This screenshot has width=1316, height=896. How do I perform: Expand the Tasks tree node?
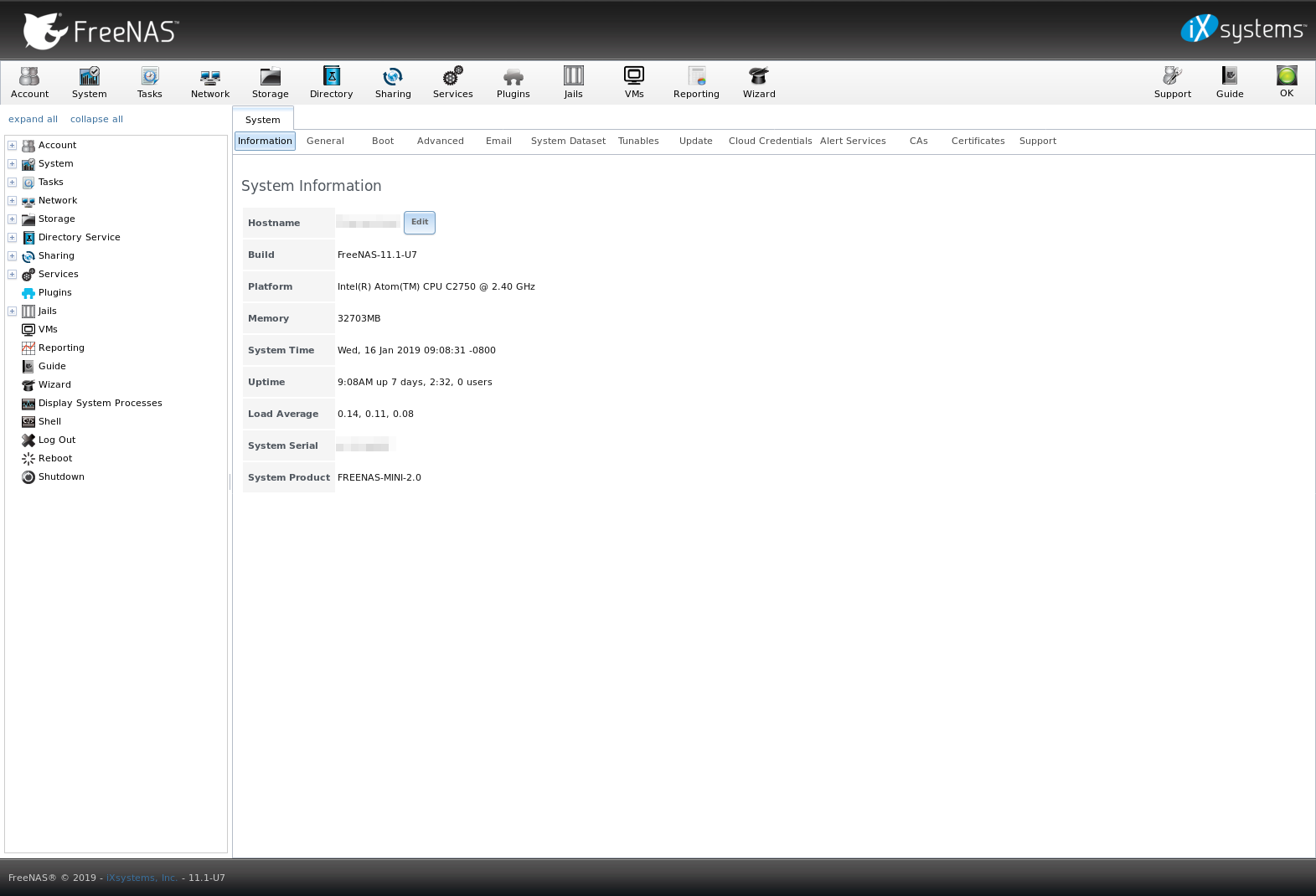point(13,182)
